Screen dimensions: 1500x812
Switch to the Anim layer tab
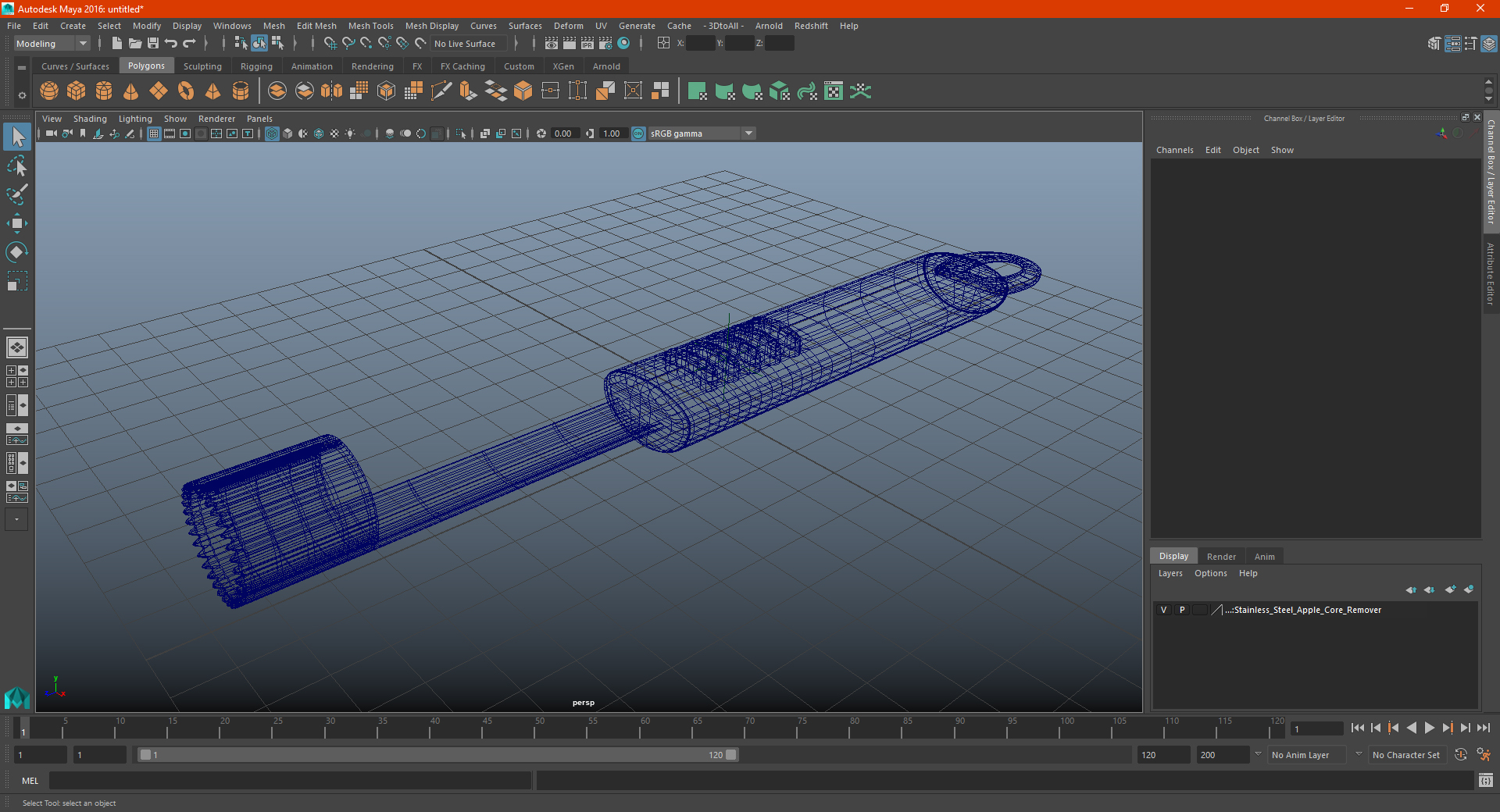[x=1264, y=557]
